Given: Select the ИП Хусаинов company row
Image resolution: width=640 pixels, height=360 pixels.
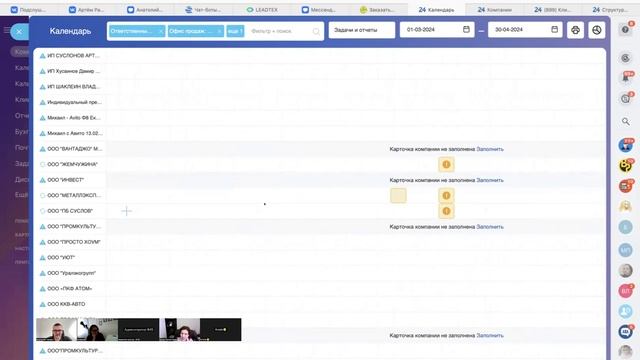Looking at the screenshot, I should coord(73,71).
